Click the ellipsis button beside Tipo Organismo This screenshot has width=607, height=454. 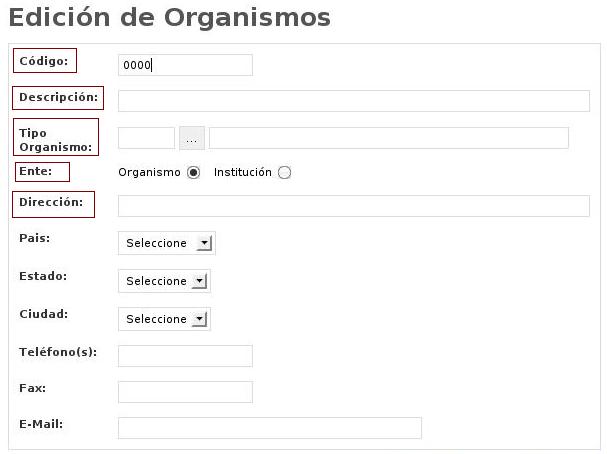click(x=191, y=139)
